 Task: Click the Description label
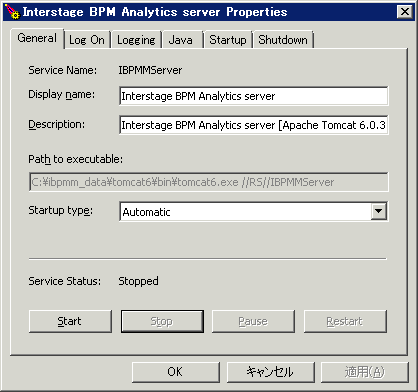click(x=56, y=124)
